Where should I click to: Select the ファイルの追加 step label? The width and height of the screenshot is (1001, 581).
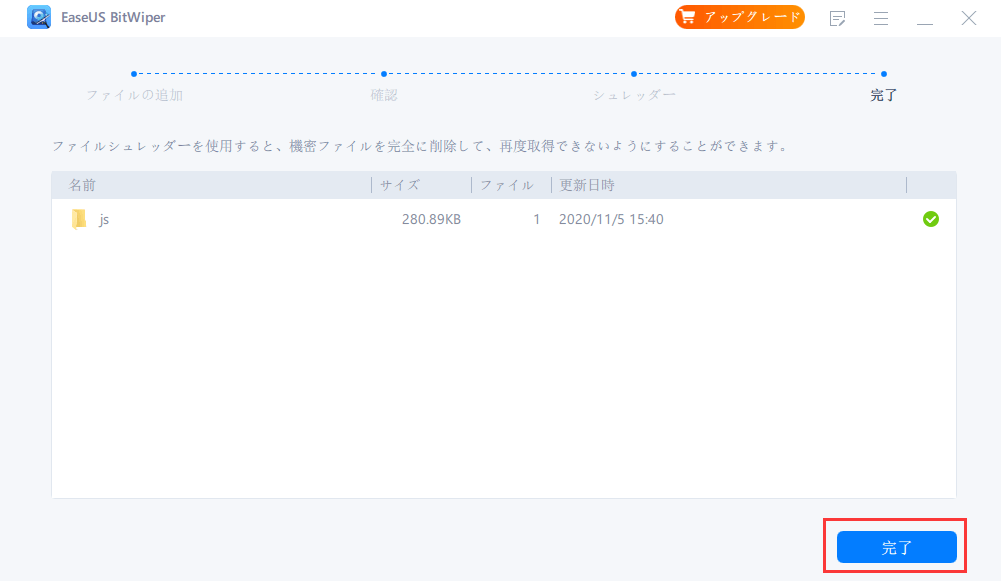(x=134, y=95)
